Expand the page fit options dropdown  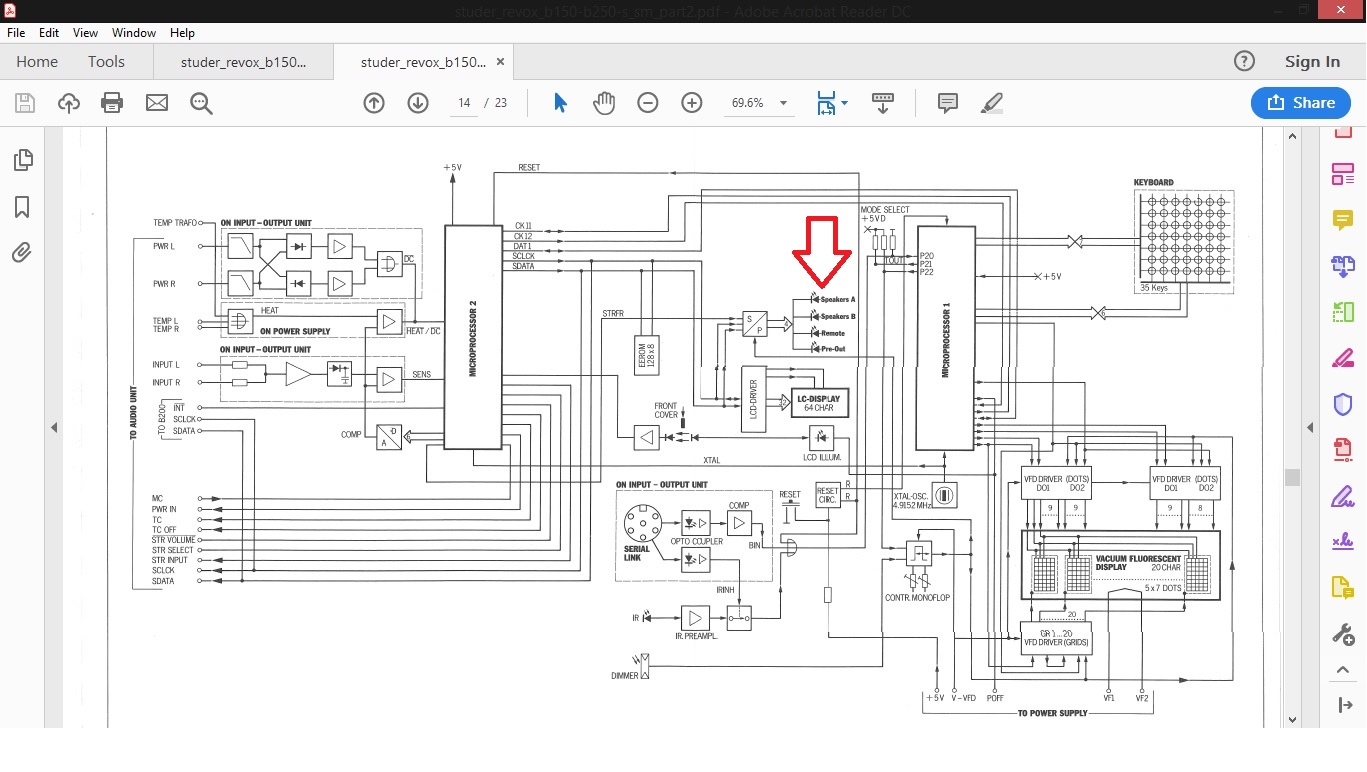pyautogui.click(x=845, y=103)
